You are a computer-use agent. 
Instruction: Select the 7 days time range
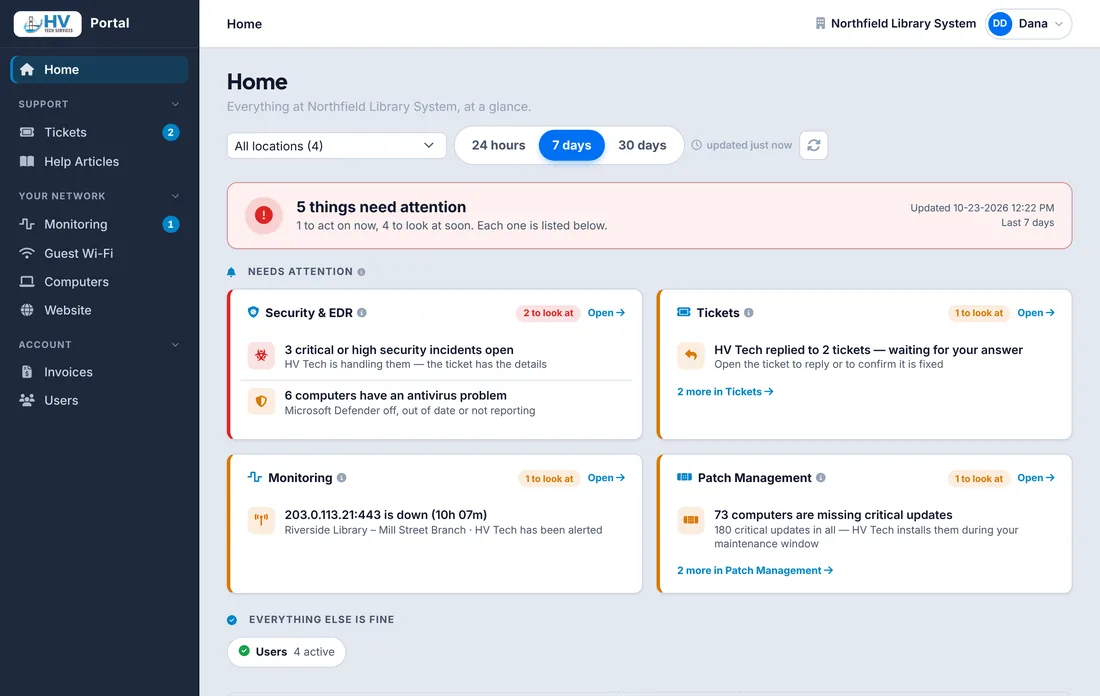[x=571, y=145]
